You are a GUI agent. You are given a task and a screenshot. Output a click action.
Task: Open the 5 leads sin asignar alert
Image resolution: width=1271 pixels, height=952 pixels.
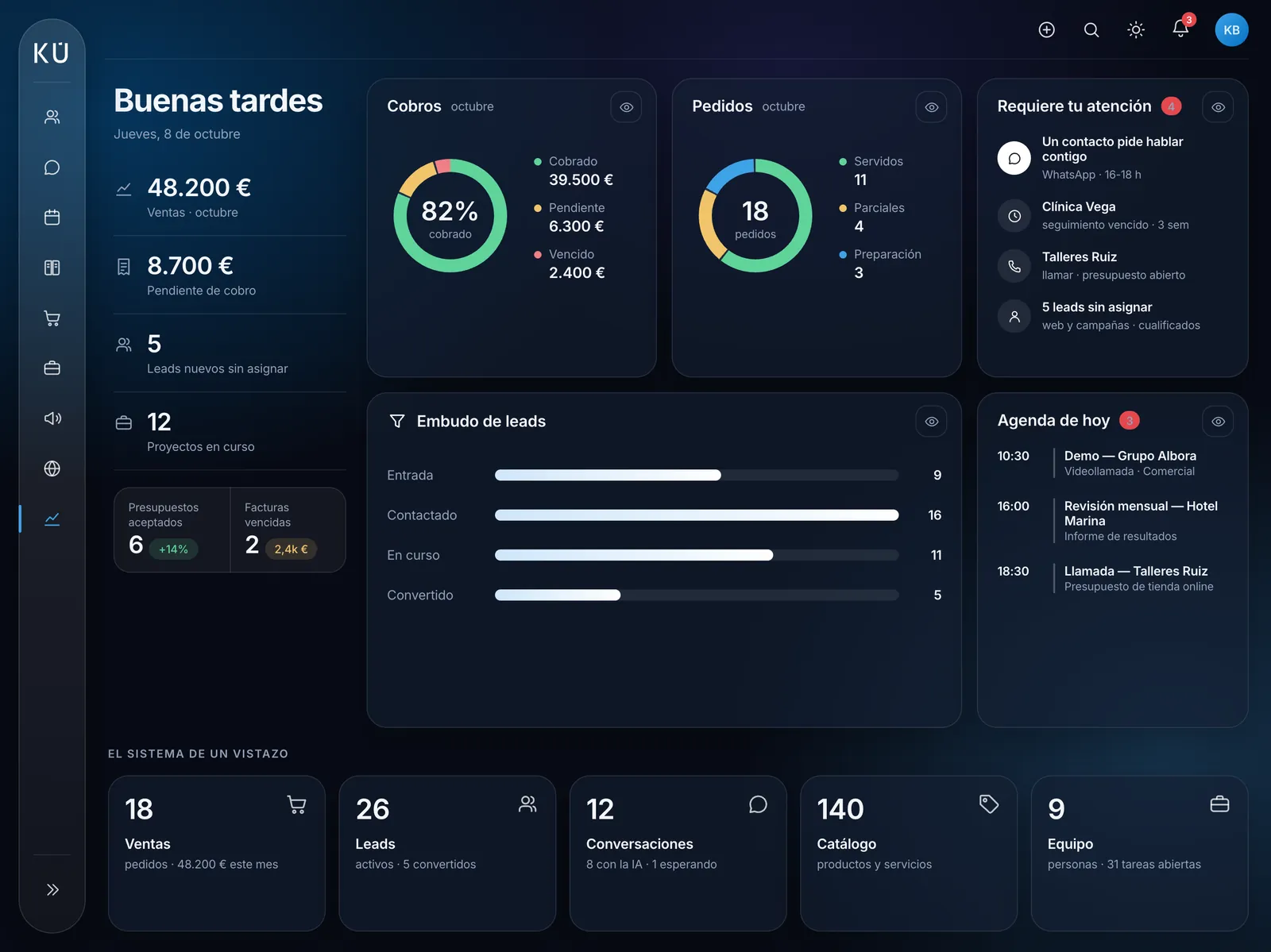pos(1112,316)
